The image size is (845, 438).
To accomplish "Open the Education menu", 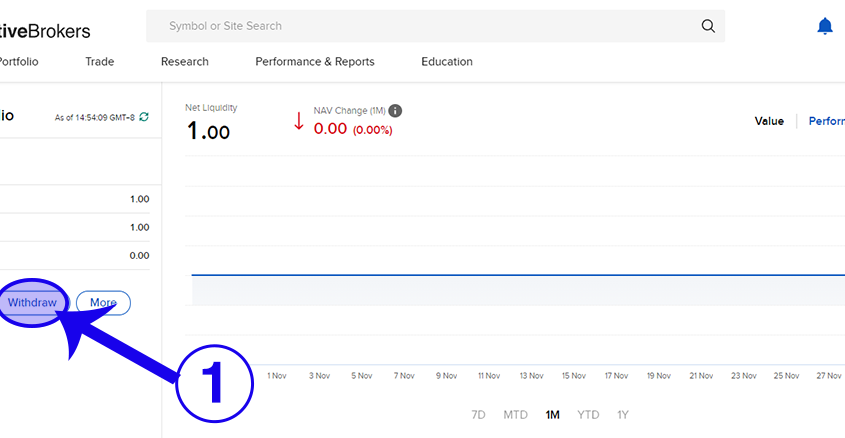I will [x=447, y=62].
